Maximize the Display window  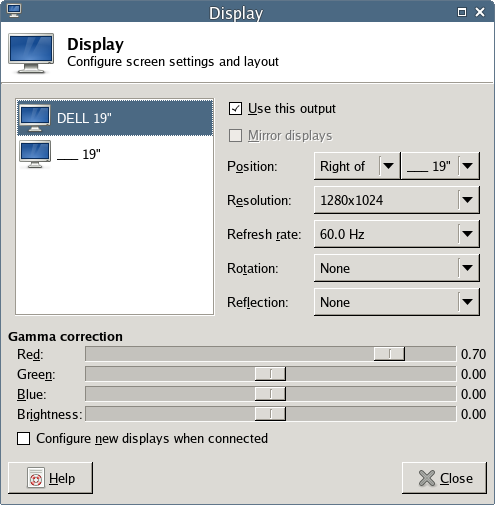click(x=462, y=12)
